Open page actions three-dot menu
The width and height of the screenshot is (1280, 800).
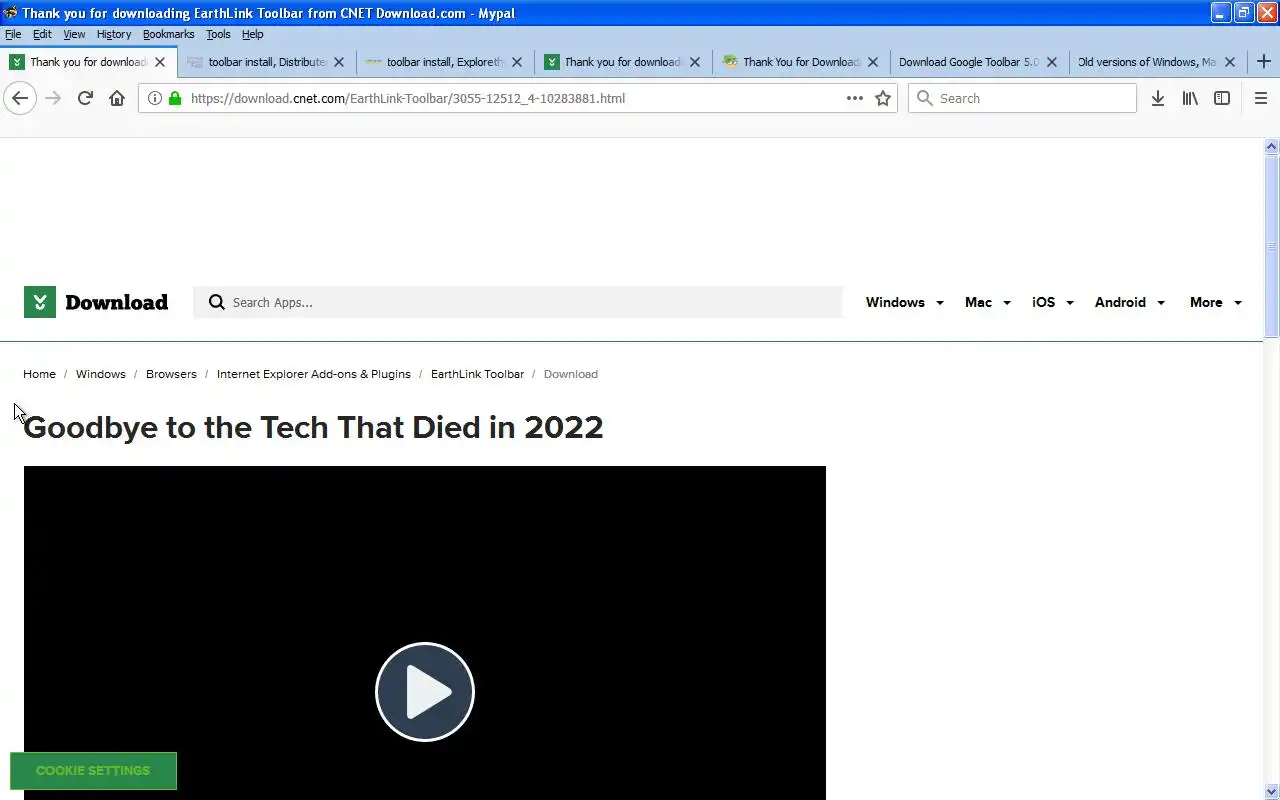point(855,98)
